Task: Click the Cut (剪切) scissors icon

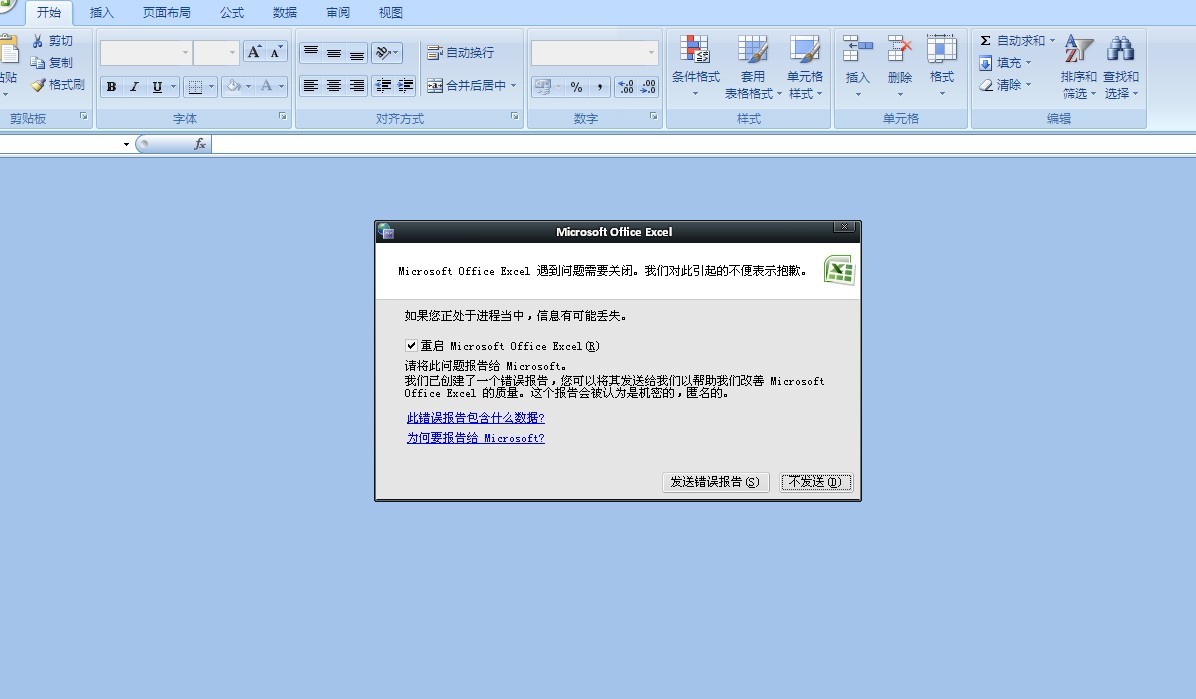Action: click(x=37, y=41)
